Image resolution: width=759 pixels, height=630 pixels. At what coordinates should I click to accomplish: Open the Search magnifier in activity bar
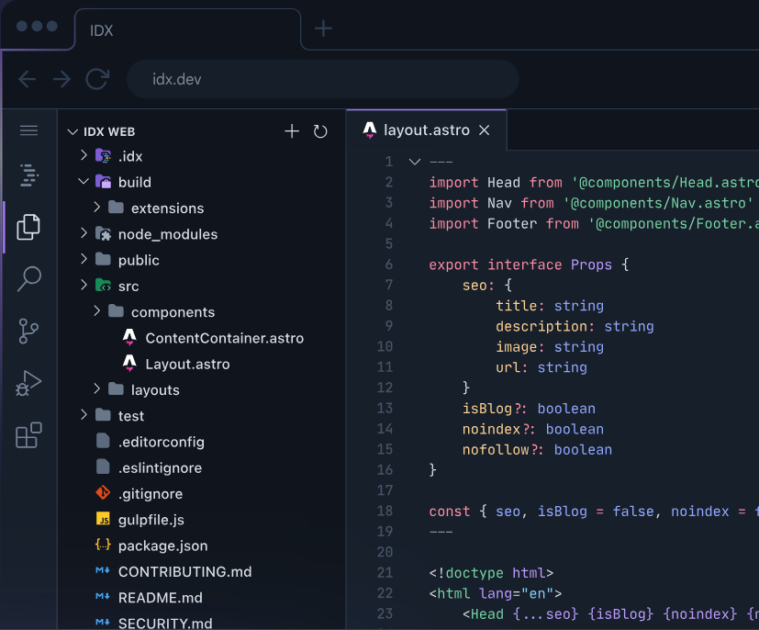(29, 279)
